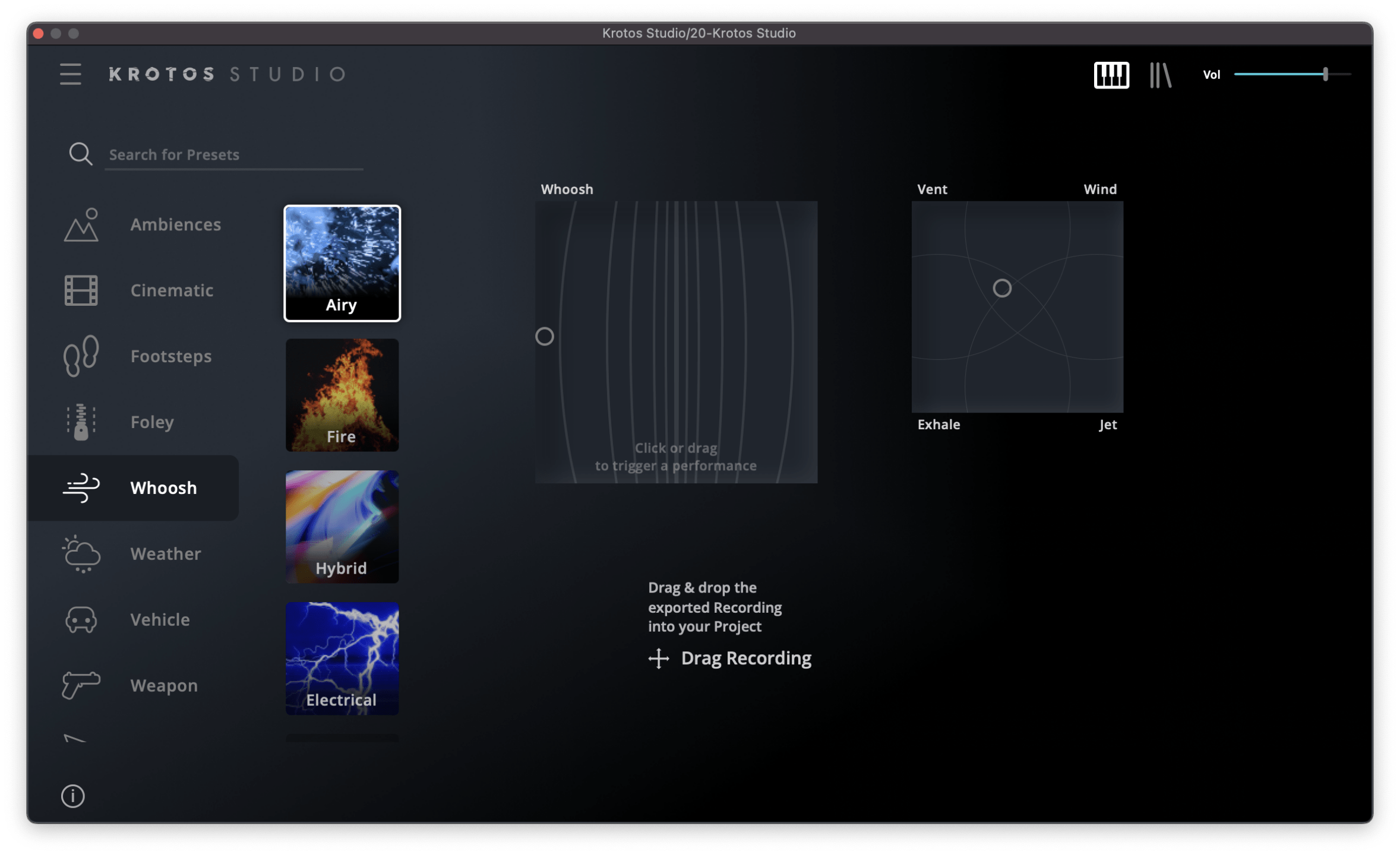Image resolution: width=1400 pixels, height=855 pixels.
Task: Open the hamburger menu icon
Action: point(70,74)
